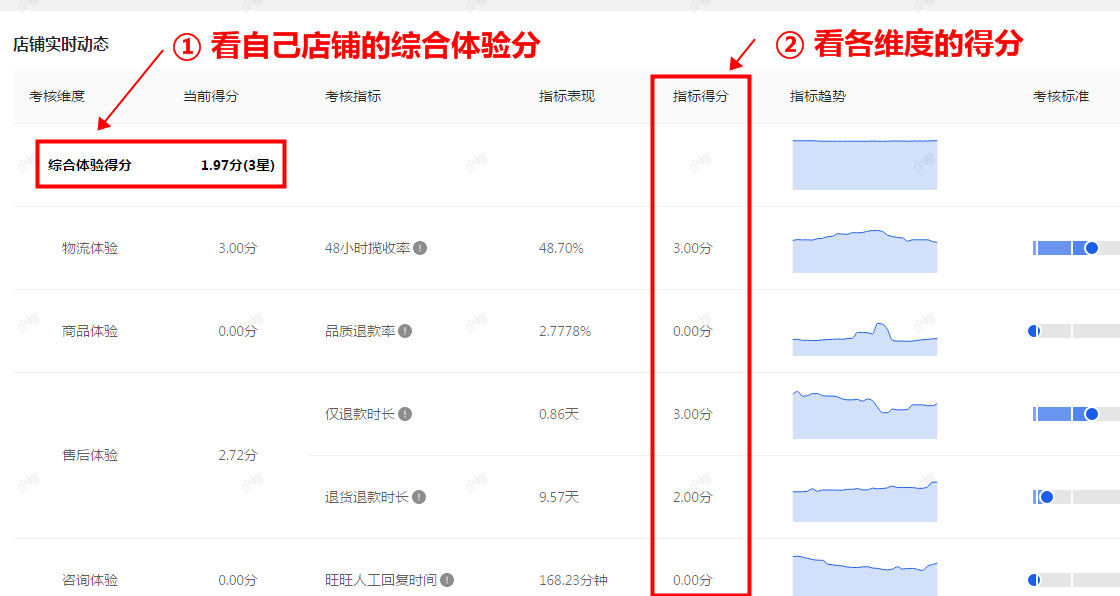This screenshot has height=596, width=1120.
Task: Click the 指标得分 column header
Action: pos(700,97)
